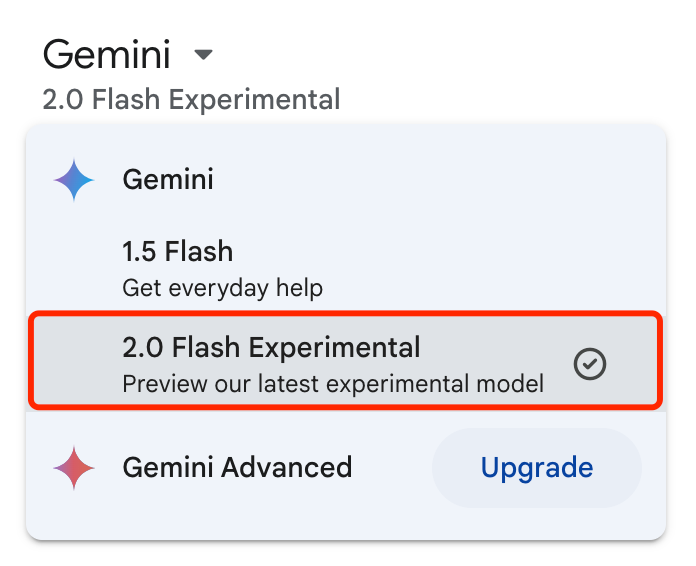
Task: Click the four-point star beside the Gemini label
Action: (74, 180)
